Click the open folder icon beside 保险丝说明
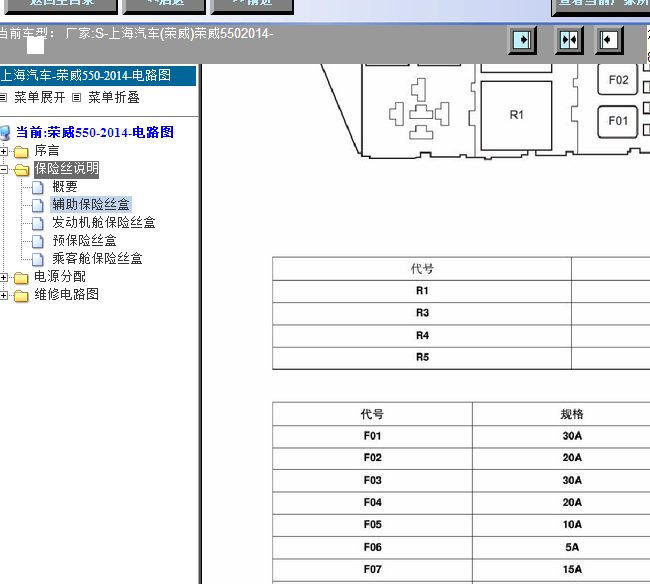The image size is (650, 584). (x=21, y=170)
